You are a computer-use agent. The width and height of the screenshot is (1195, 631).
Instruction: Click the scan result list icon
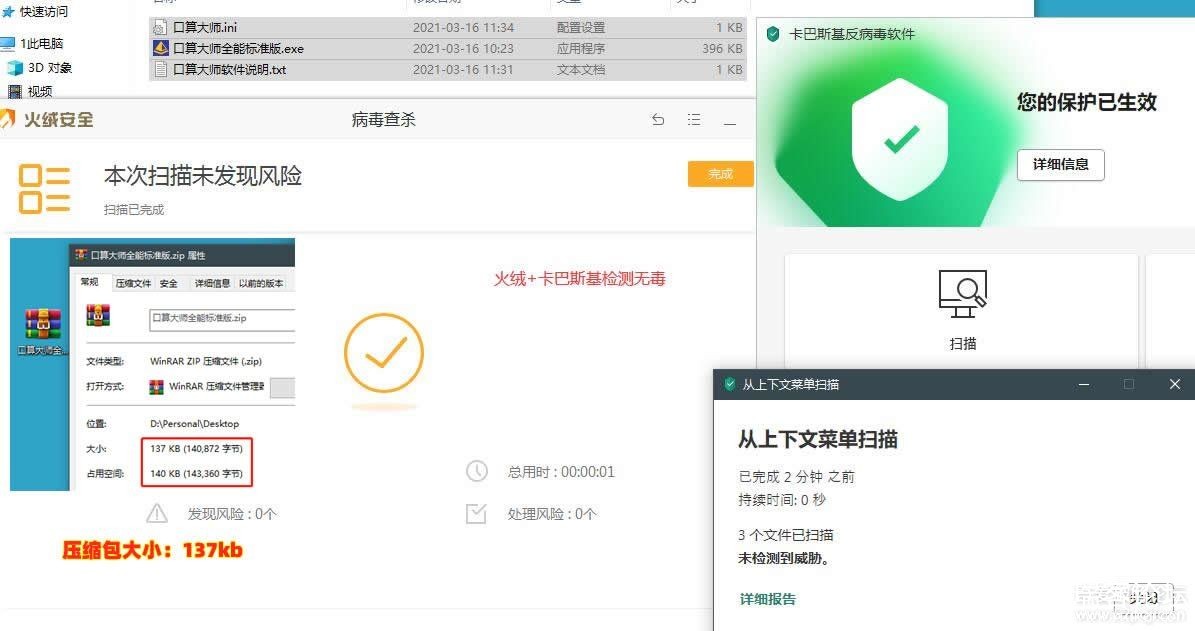(x=44, y=188)
